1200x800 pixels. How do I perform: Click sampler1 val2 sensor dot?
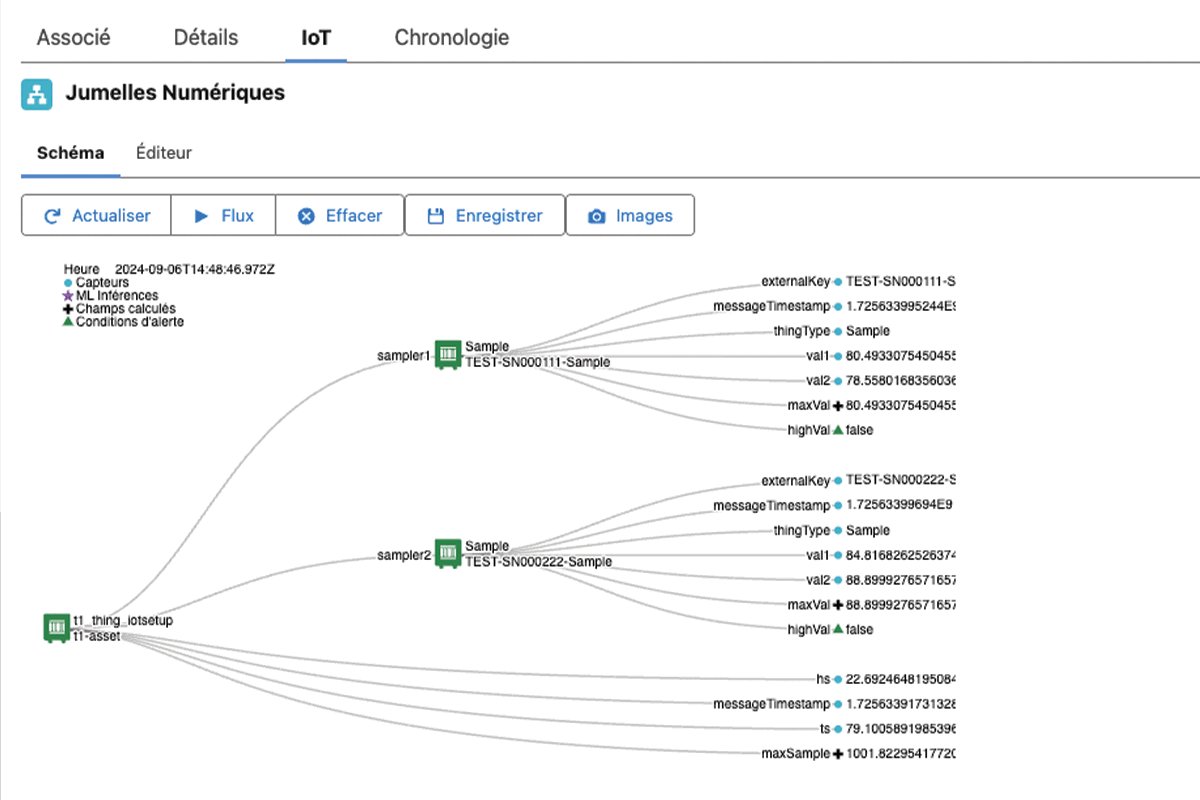coord(838,381)
